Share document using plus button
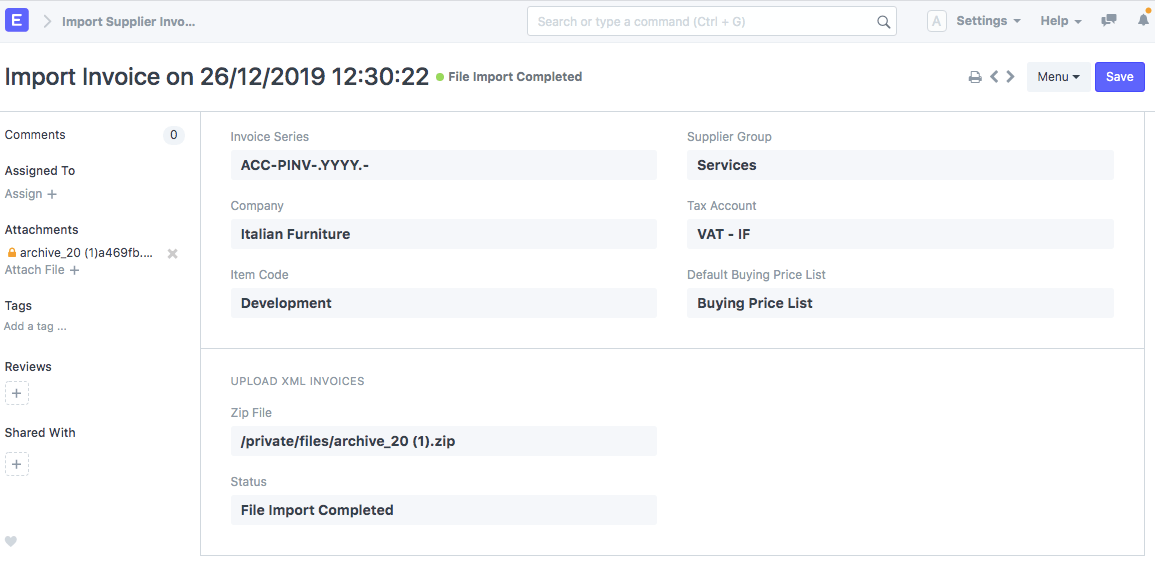This screenshot has width=1155, height=562. pyautogui.click(x=17, y=464)
